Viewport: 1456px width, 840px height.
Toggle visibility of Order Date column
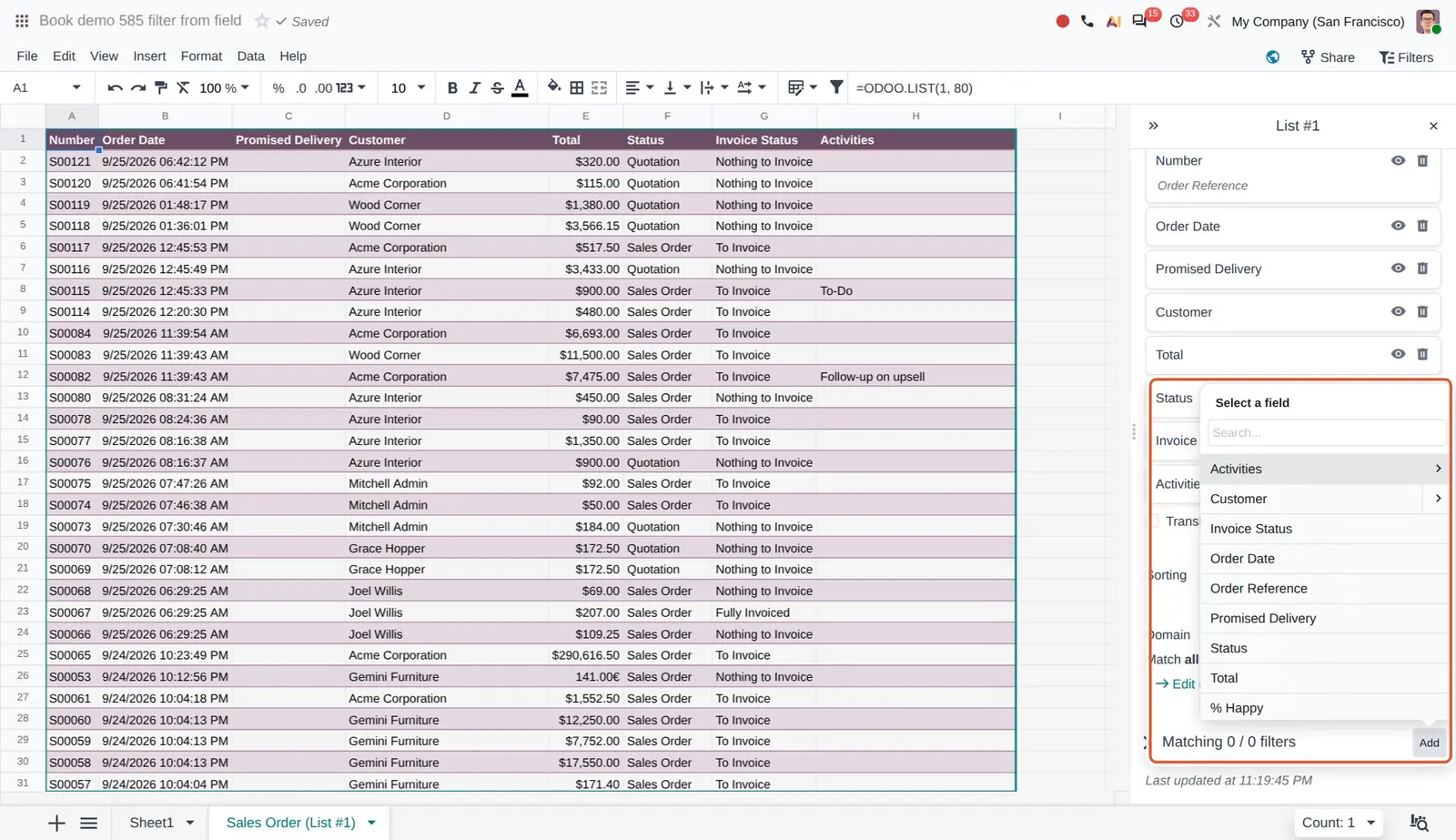tap(1398, 226)
